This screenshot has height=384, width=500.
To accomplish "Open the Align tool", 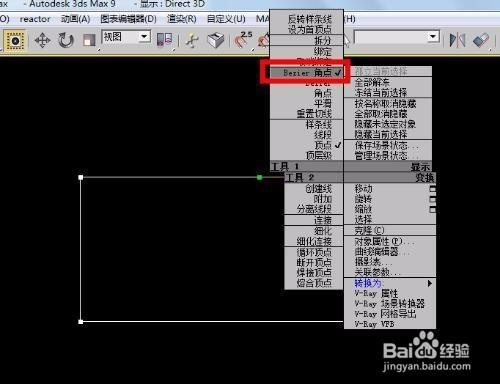I will click(481, 40).
